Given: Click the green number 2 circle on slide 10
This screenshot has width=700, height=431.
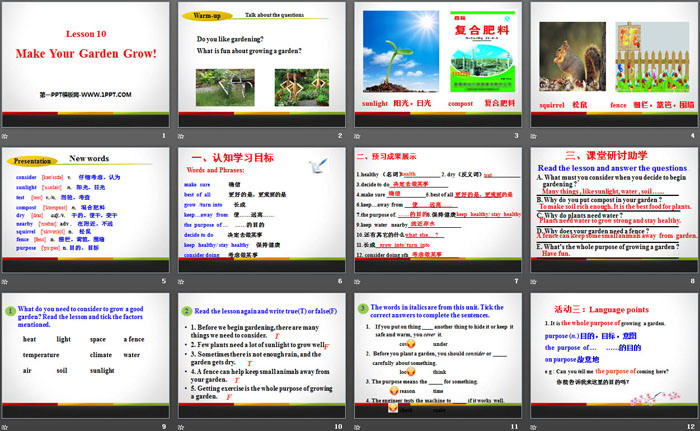Looking at the screenshot, I should [x=185, y=309].
